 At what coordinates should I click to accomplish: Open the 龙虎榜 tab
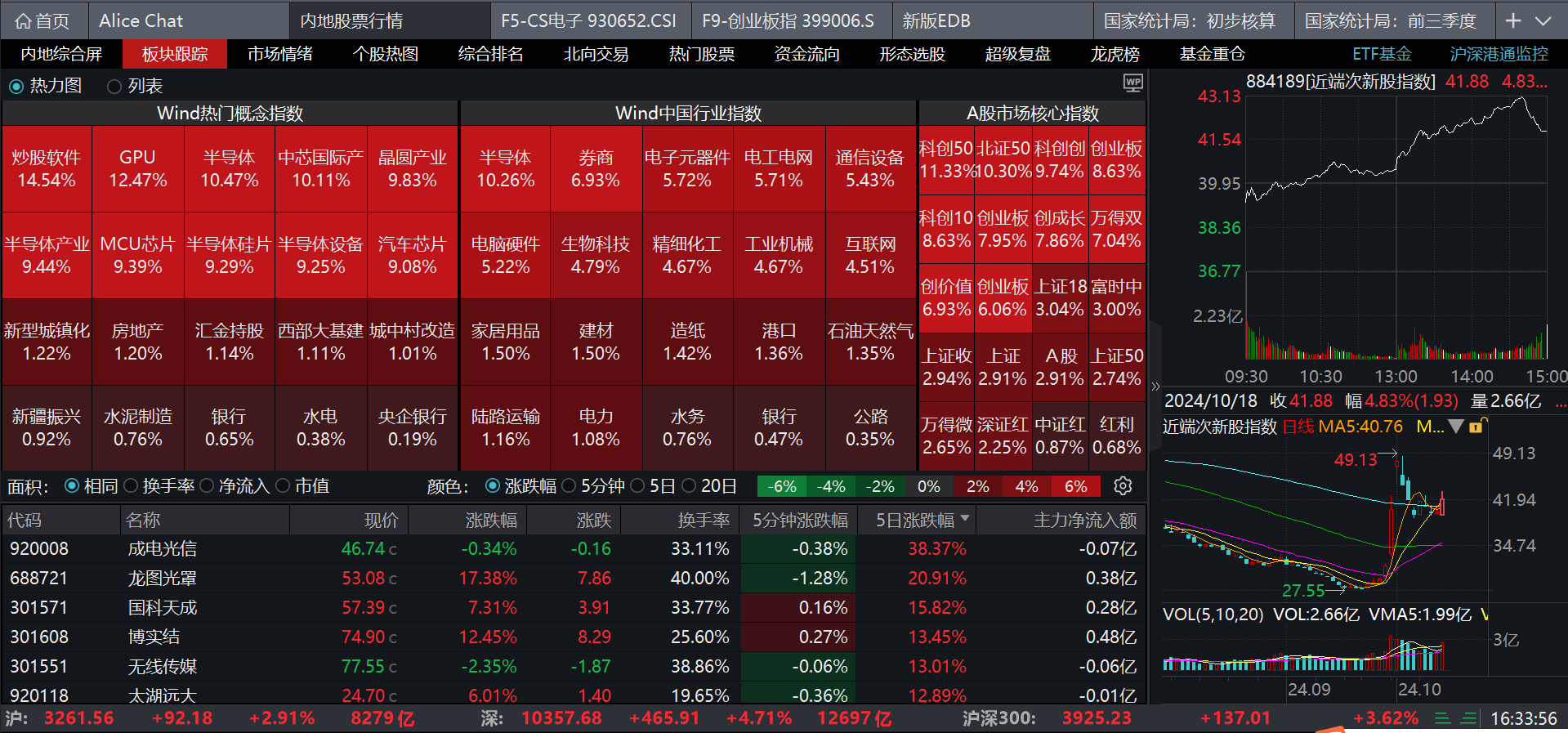click(1115, 54)
